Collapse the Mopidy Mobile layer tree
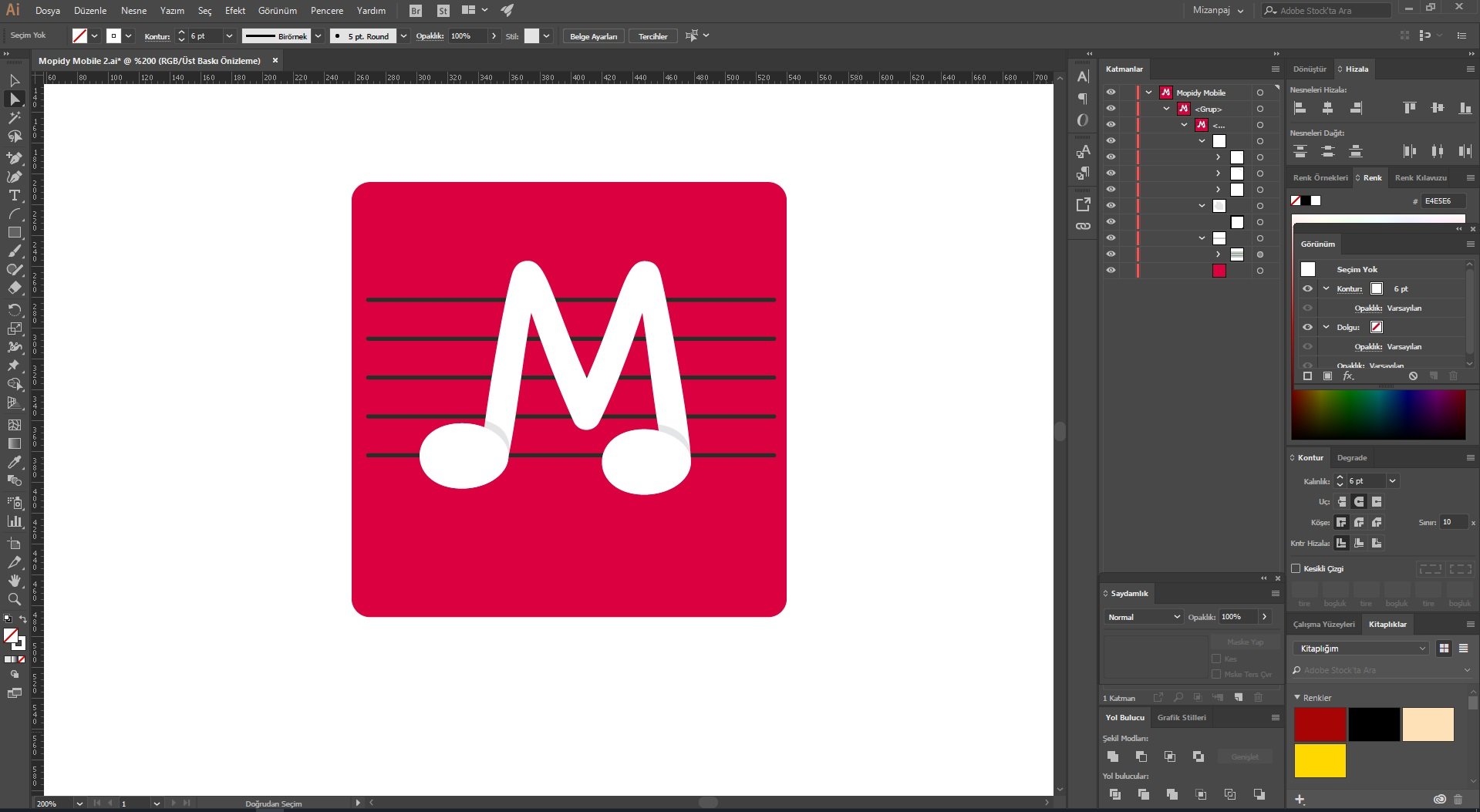Image resolution: width=1480 pixels, height=812 pixels. tap(1148, 93)
